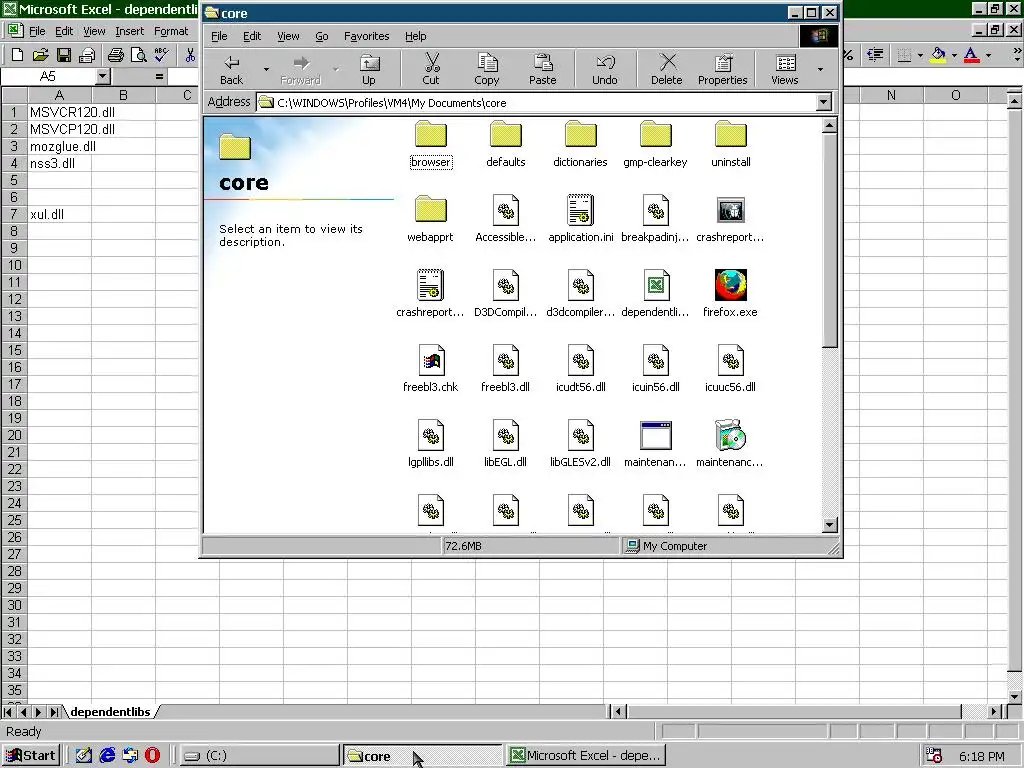Viewport: 1024px width, 768px height.
Task: Open the Excel borders dropdown arrow
Action: click(x=921, y=56)
